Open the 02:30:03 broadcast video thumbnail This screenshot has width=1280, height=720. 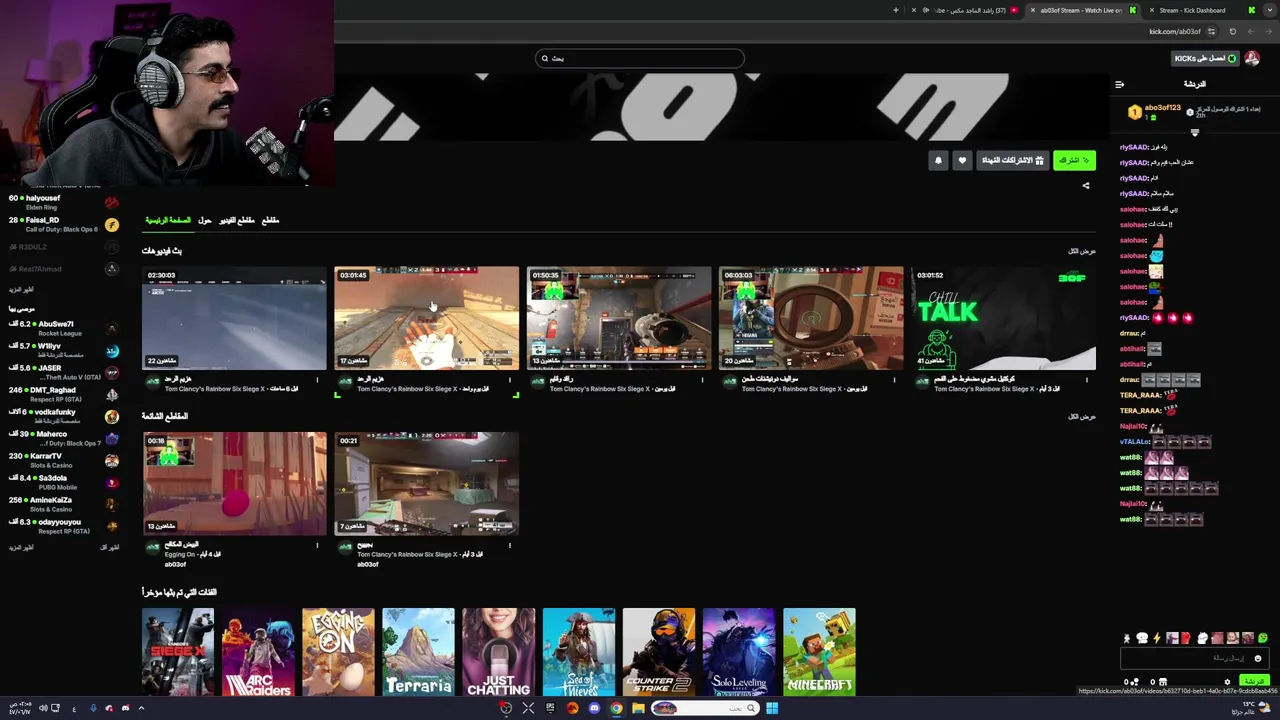pos(234,318)
